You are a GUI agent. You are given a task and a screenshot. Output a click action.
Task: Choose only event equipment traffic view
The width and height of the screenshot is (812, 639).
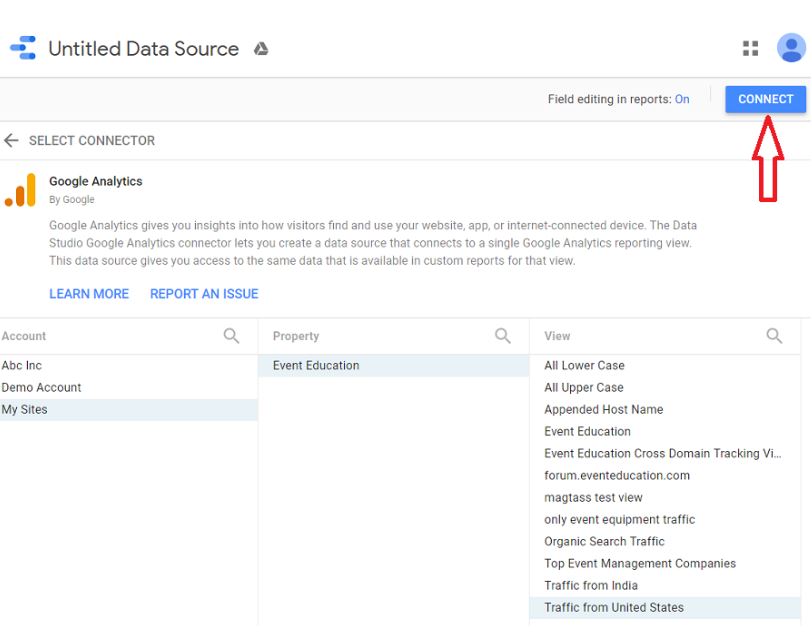point(665,519)
